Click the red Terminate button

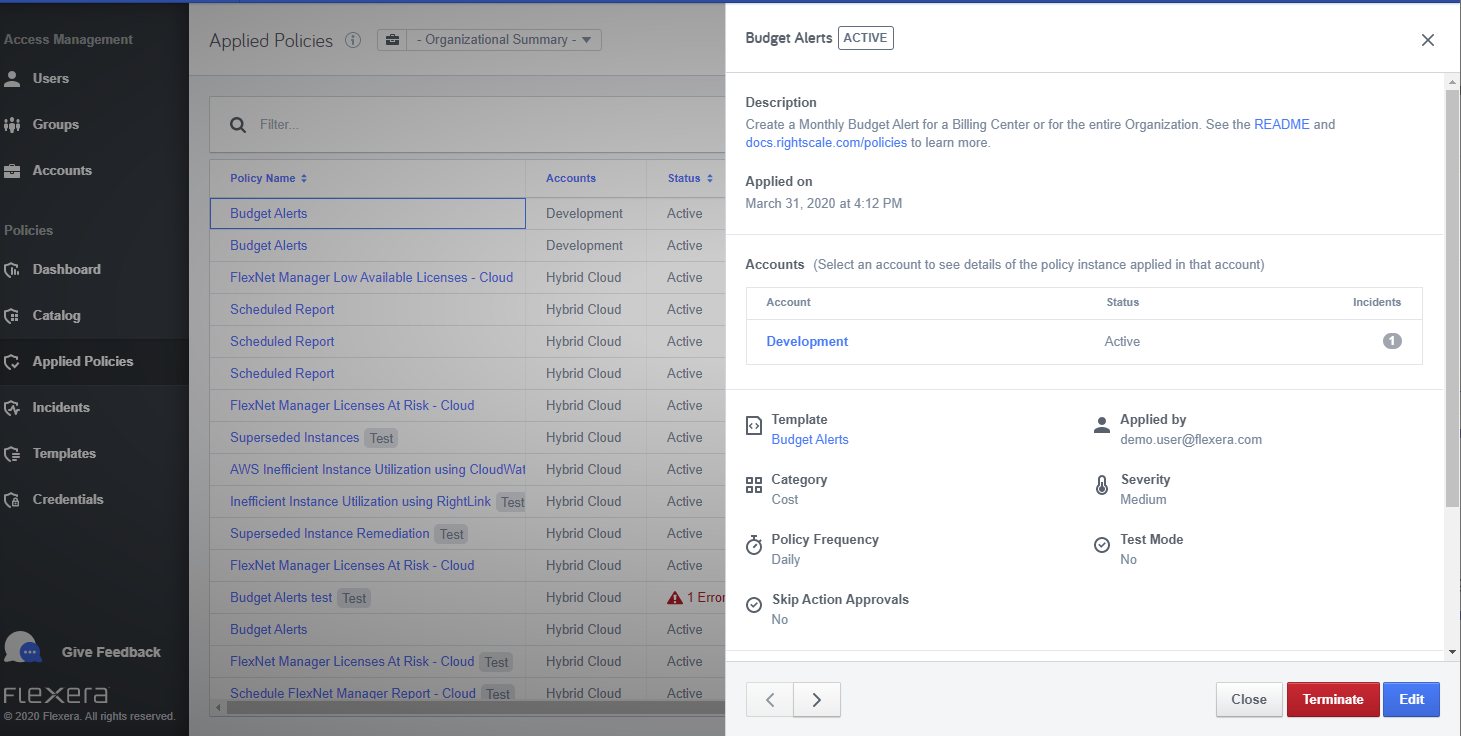pos(1333,699)
